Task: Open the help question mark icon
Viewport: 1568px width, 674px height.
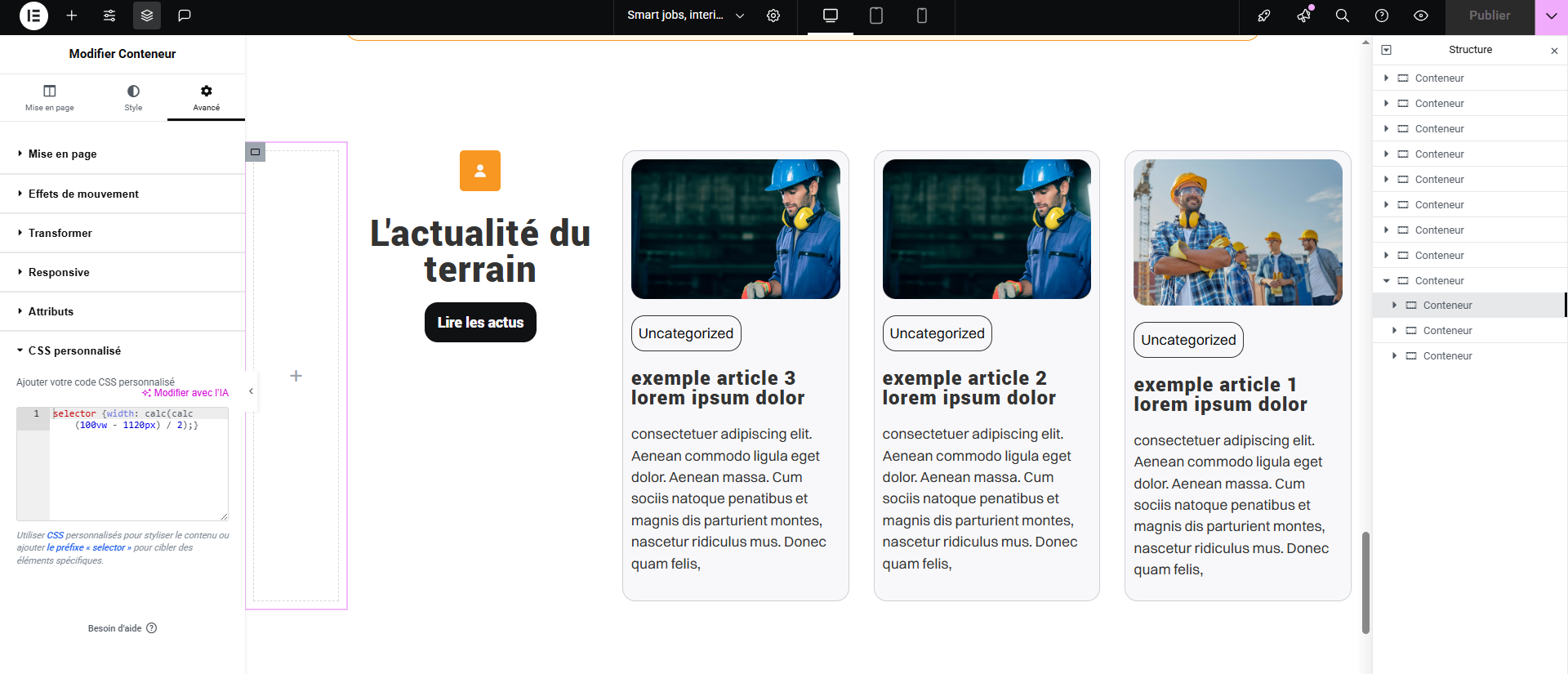Action: tap(1382, 16)
